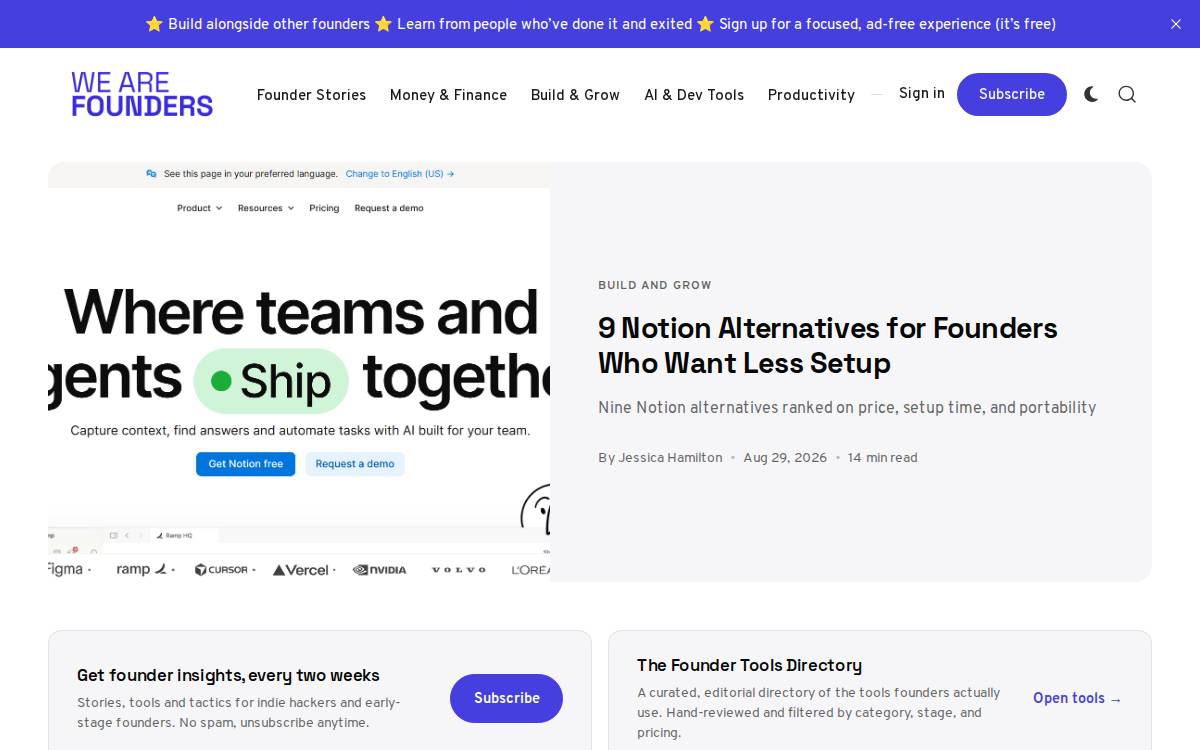This screenshot has height=750, width=1200.
Task: Click the 14 min read text
Action: [883, 457]
